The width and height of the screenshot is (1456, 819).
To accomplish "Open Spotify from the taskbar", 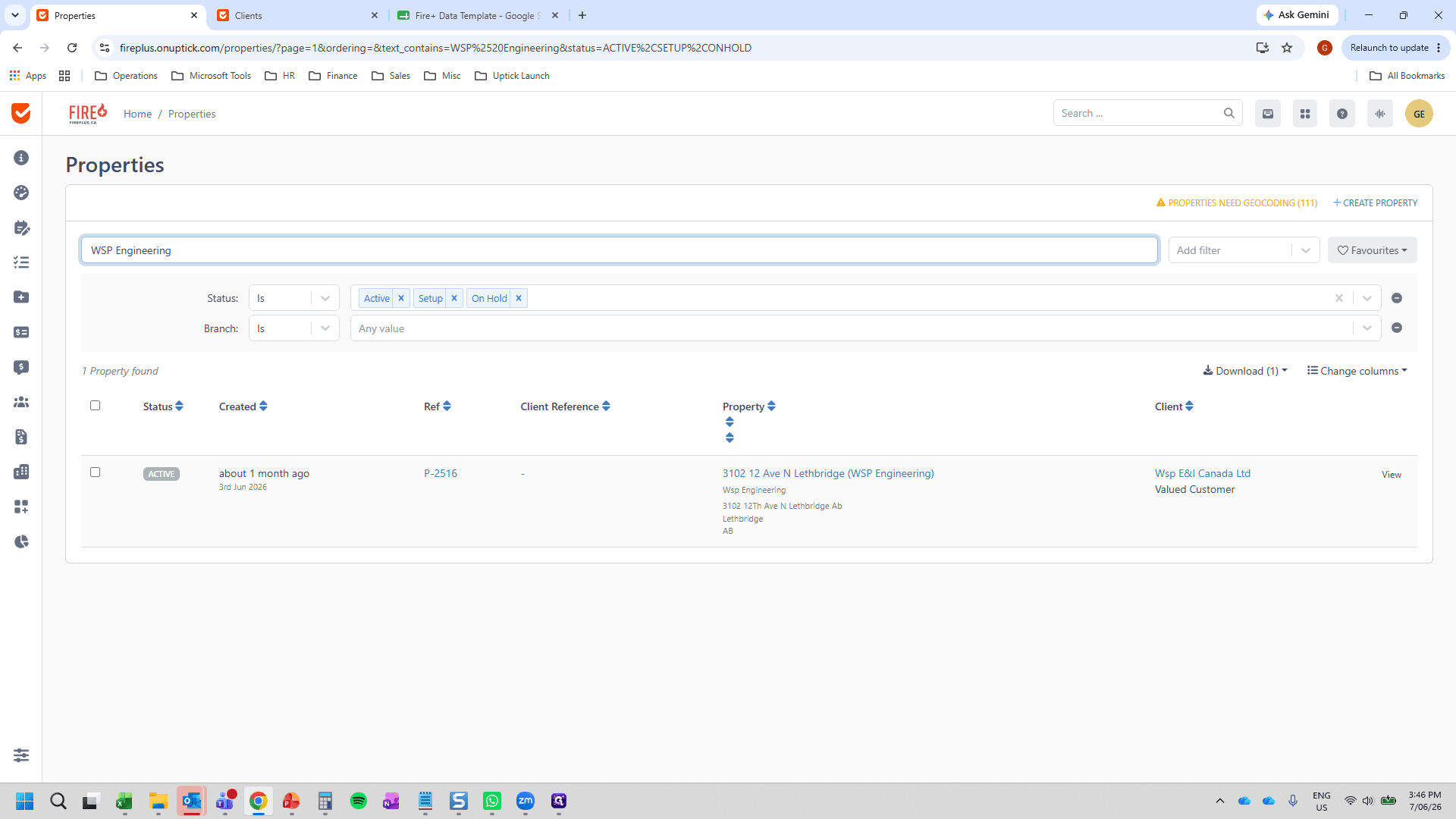I will [359, 801].
